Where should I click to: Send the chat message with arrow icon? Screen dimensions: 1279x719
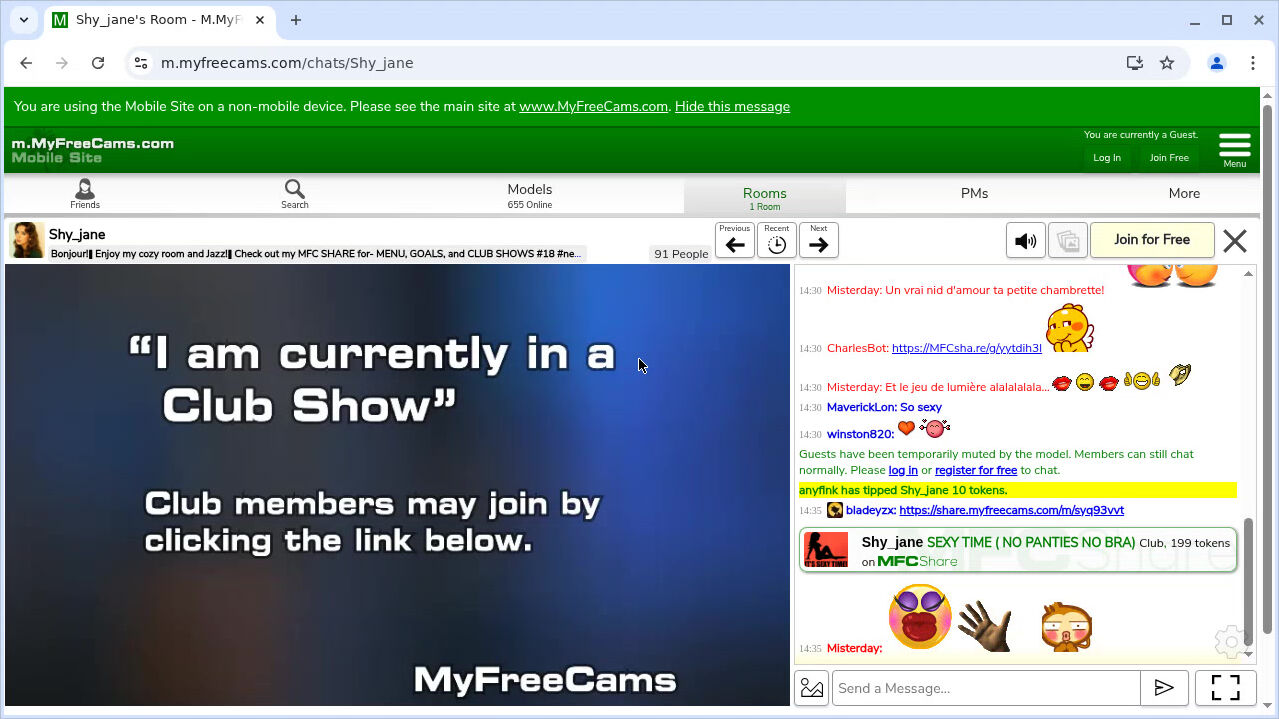(x=1164, y=688)
